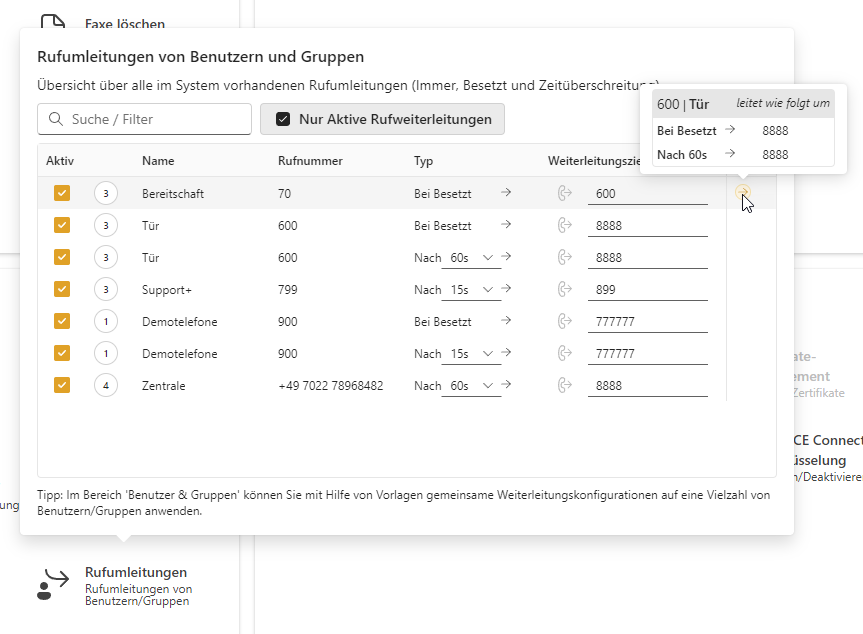Click forwarding phone icon in Zentrale row

click(x=565, y=385)
